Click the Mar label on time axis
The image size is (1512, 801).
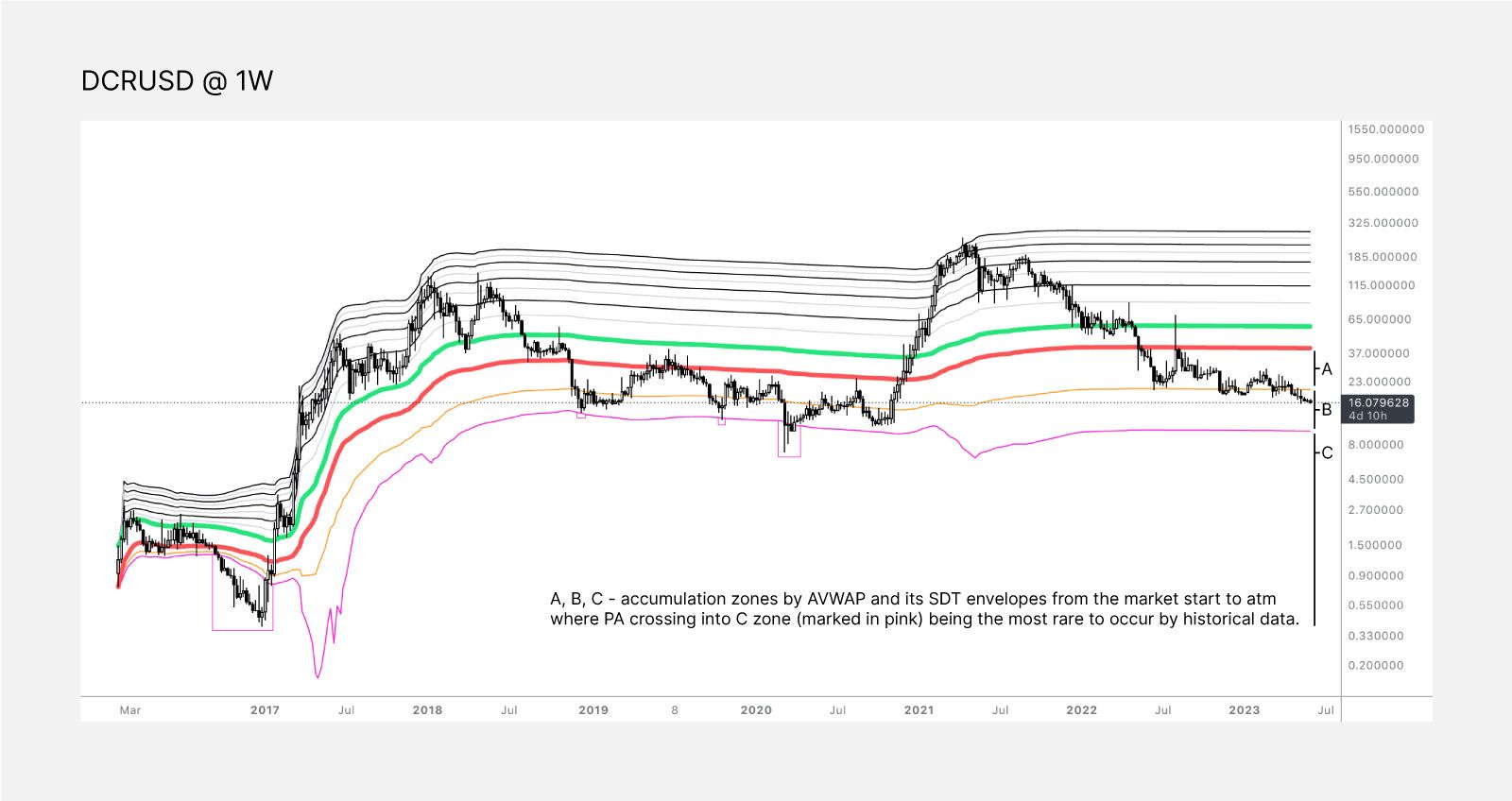[x=130, y=710]
